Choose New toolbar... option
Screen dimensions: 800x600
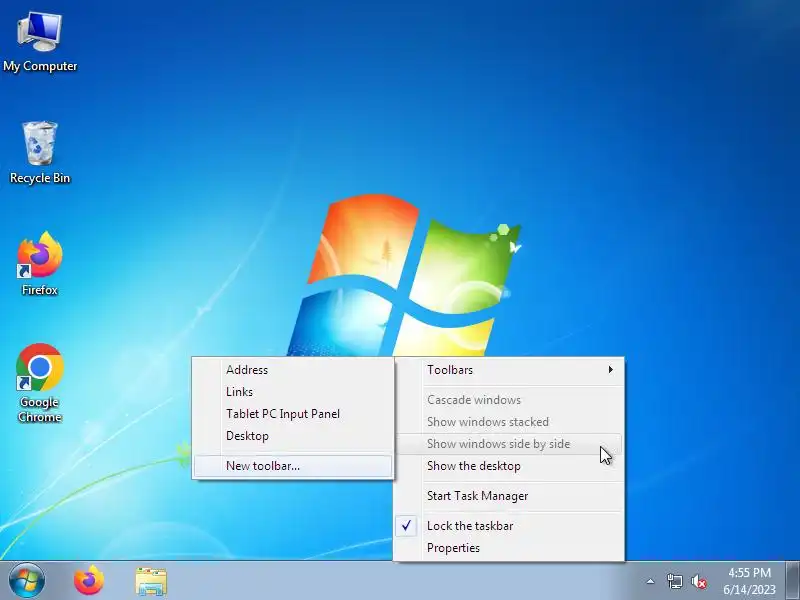click(293, 466)
